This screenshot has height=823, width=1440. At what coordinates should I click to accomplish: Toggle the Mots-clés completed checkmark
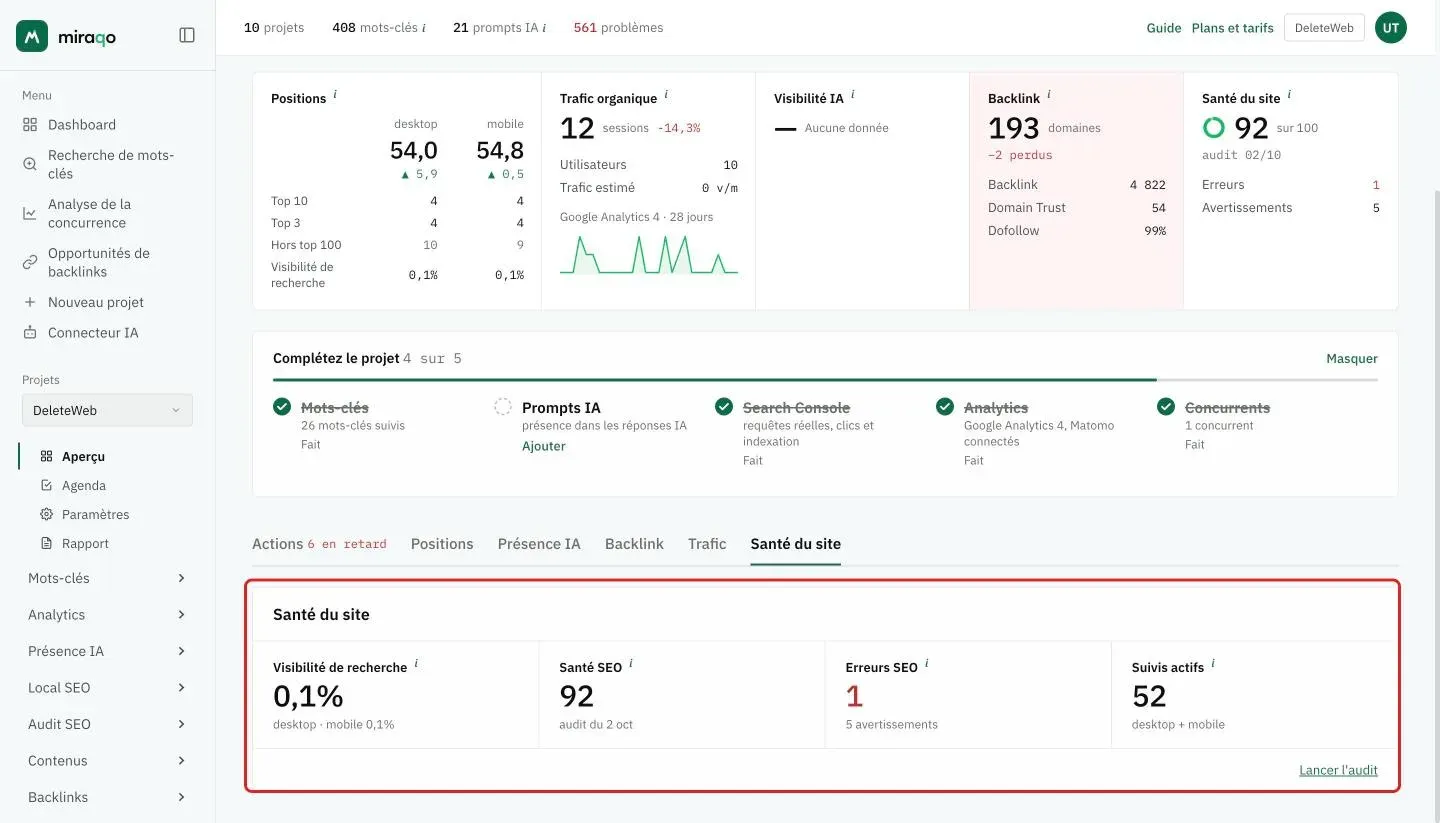[x=282, y=407]
